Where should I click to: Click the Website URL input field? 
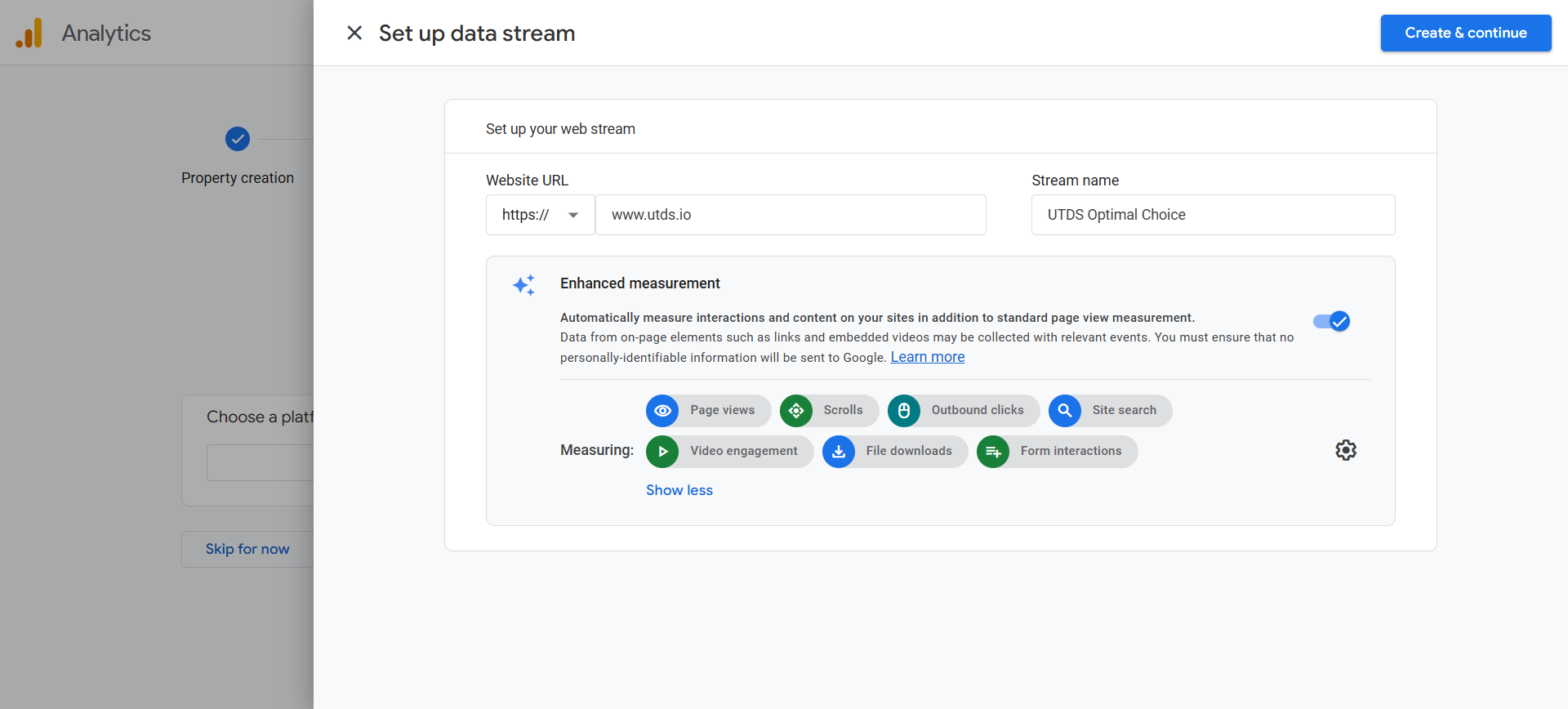pos(791,215)
